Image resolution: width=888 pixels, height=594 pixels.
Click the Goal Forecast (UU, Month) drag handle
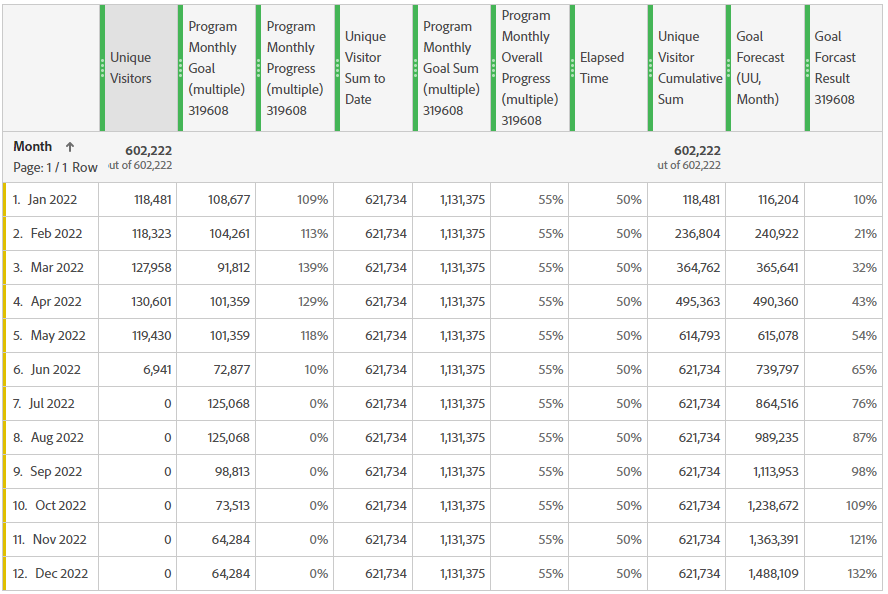pyautogui.click(x=729, y=68)
